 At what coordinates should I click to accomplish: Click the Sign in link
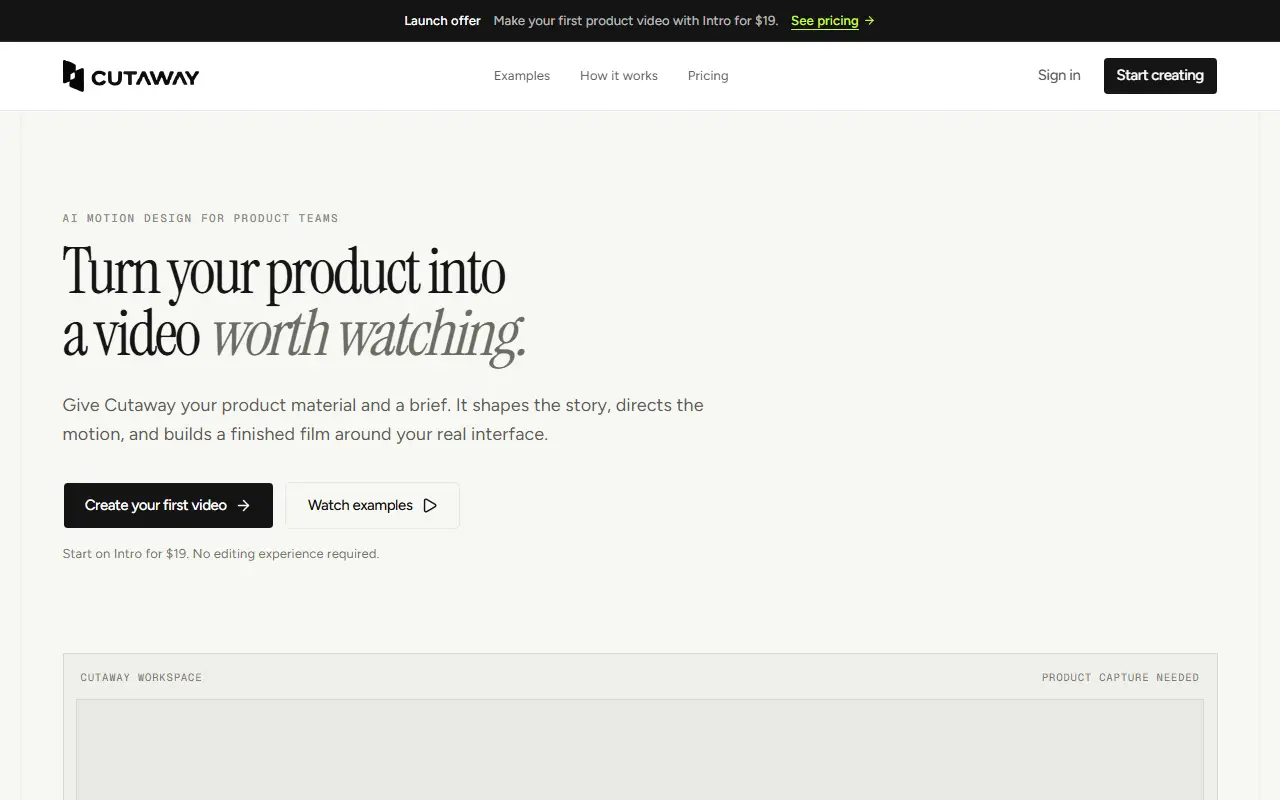1059,75
